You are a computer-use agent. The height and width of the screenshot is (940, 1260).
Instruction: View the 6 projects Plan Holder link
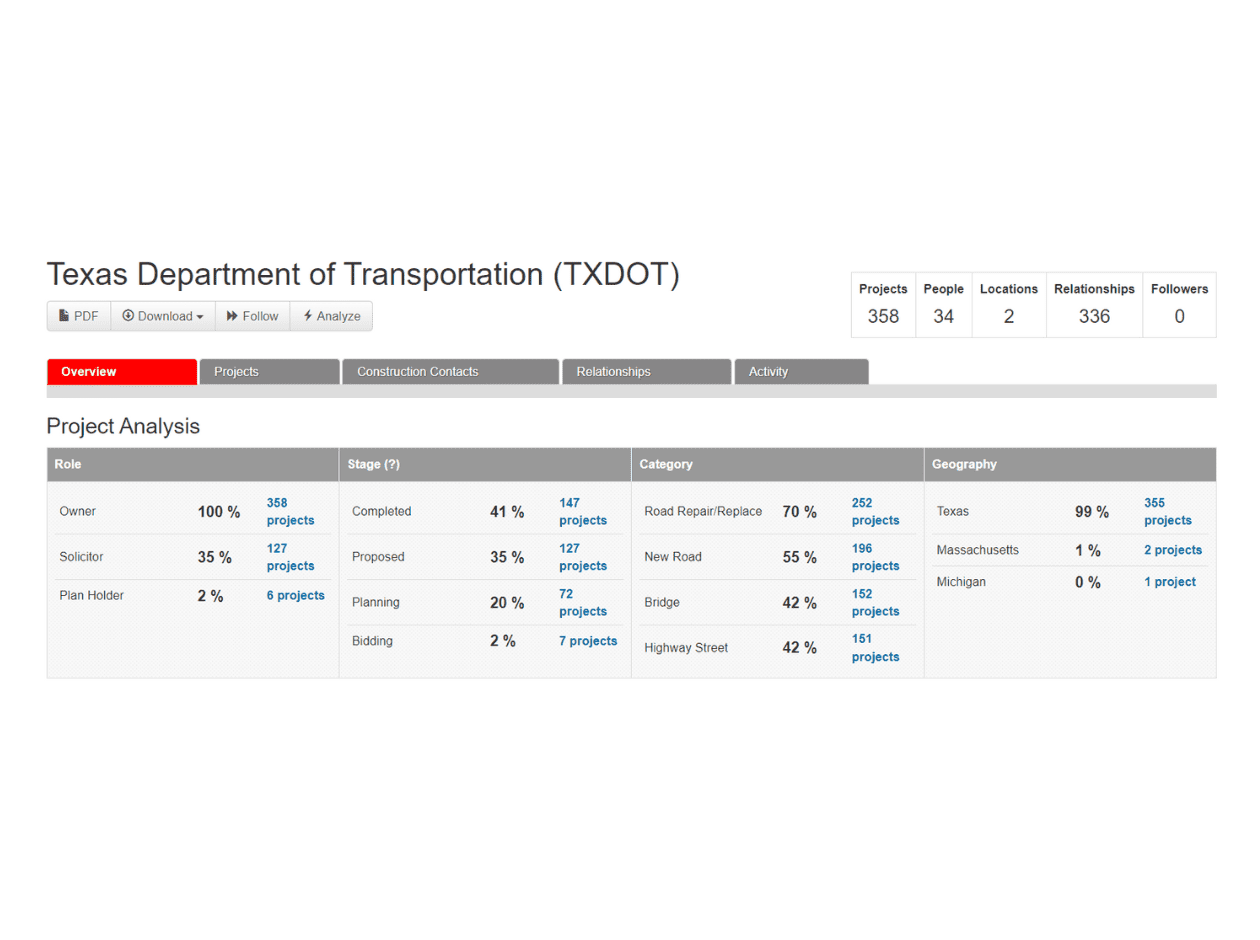point(295,595)
